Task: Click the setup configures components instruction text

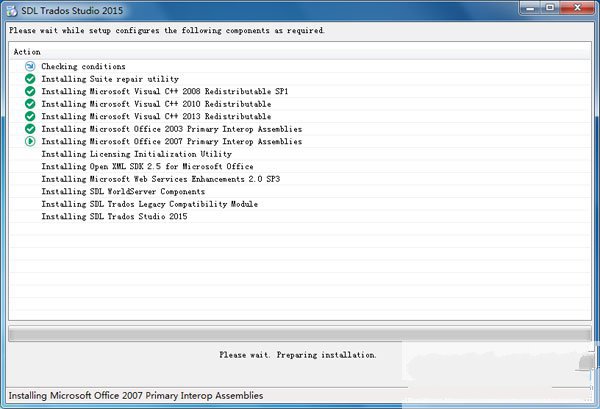Action: point(167,31)
